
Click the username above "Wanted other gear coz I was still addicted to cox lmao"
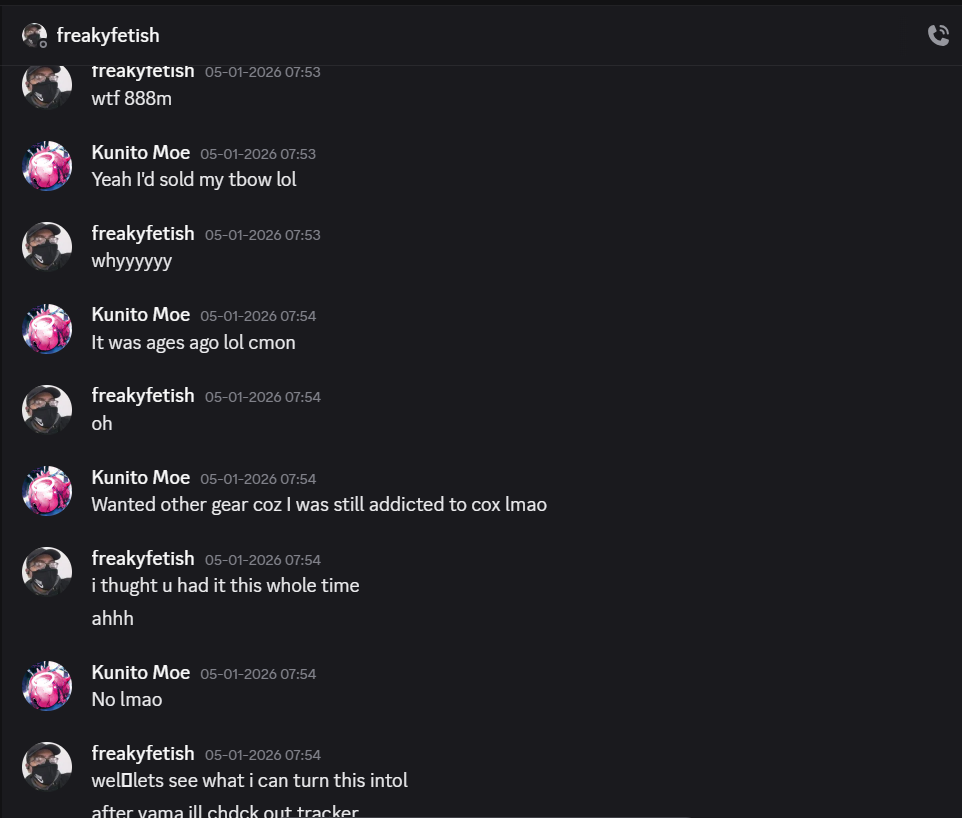pyautogui.click(x=140, y=477)
